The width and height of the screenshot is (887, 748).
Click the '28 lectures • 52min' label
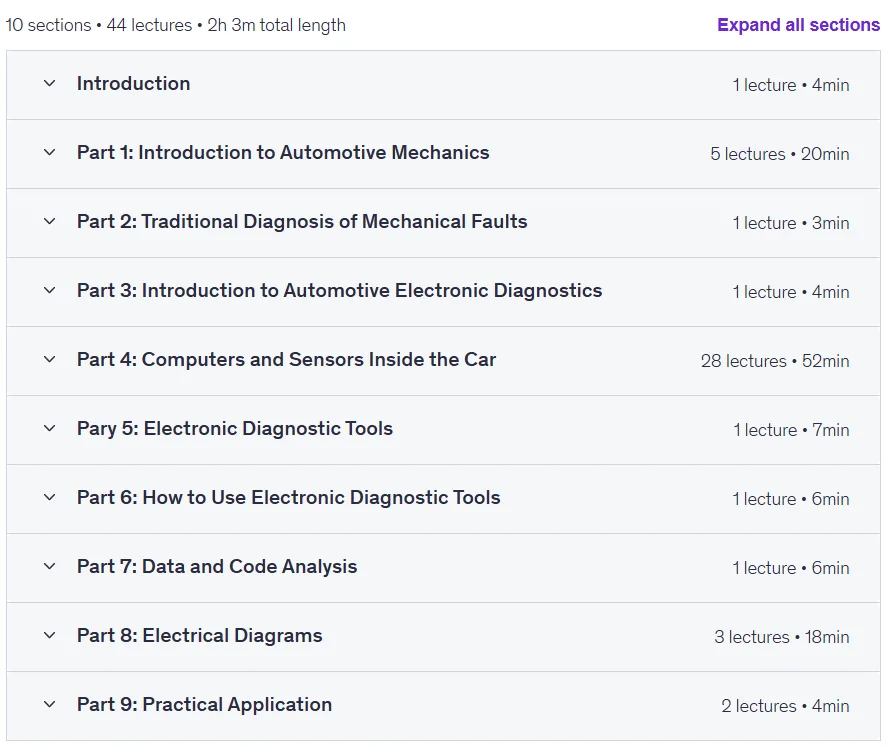[775, 361]
